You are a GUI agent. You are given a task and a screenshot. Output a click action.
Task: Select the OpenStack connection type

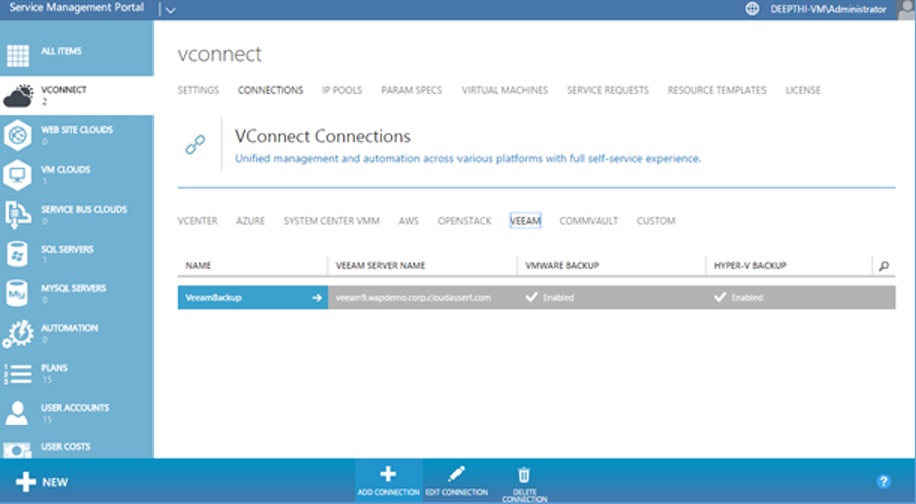click(464, 221)
